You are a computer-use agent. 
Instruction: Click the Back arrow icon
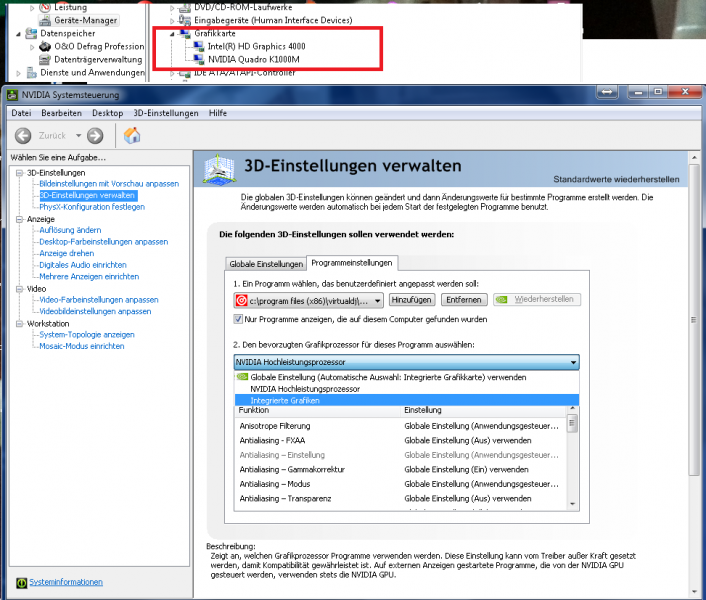[x=23, y=135]
